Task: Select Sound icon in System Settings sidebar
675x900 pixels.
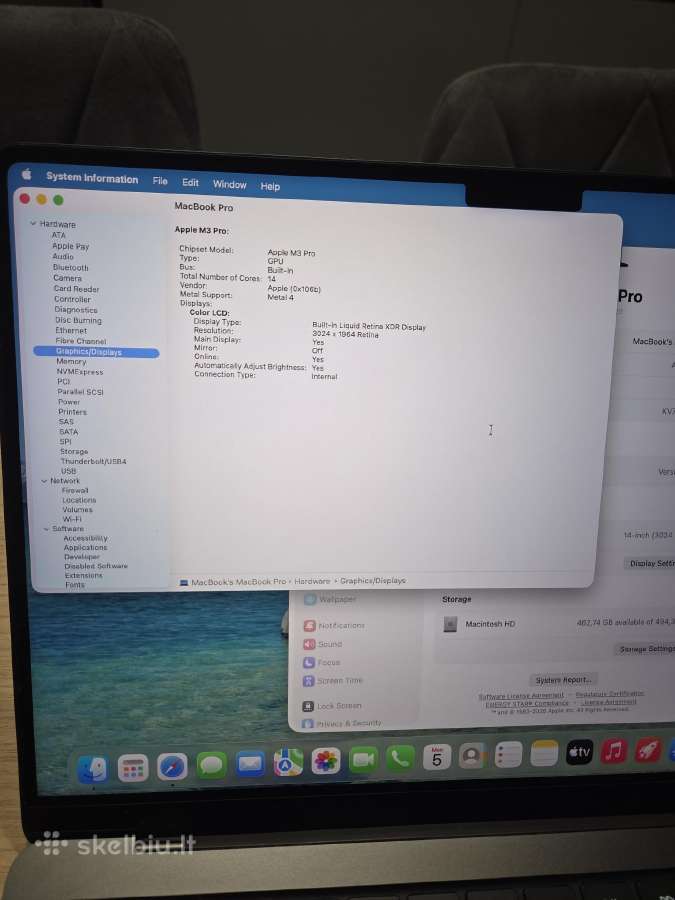Action: tap(309, 644)
